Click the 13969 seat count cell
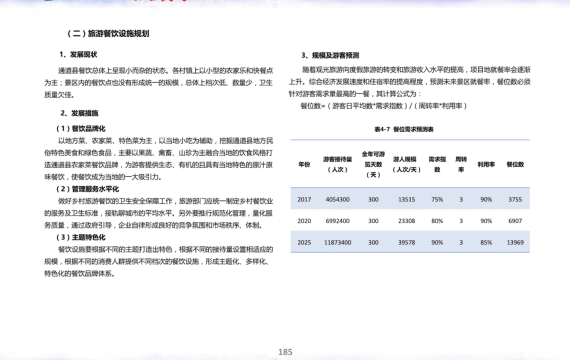 point(515,242)
